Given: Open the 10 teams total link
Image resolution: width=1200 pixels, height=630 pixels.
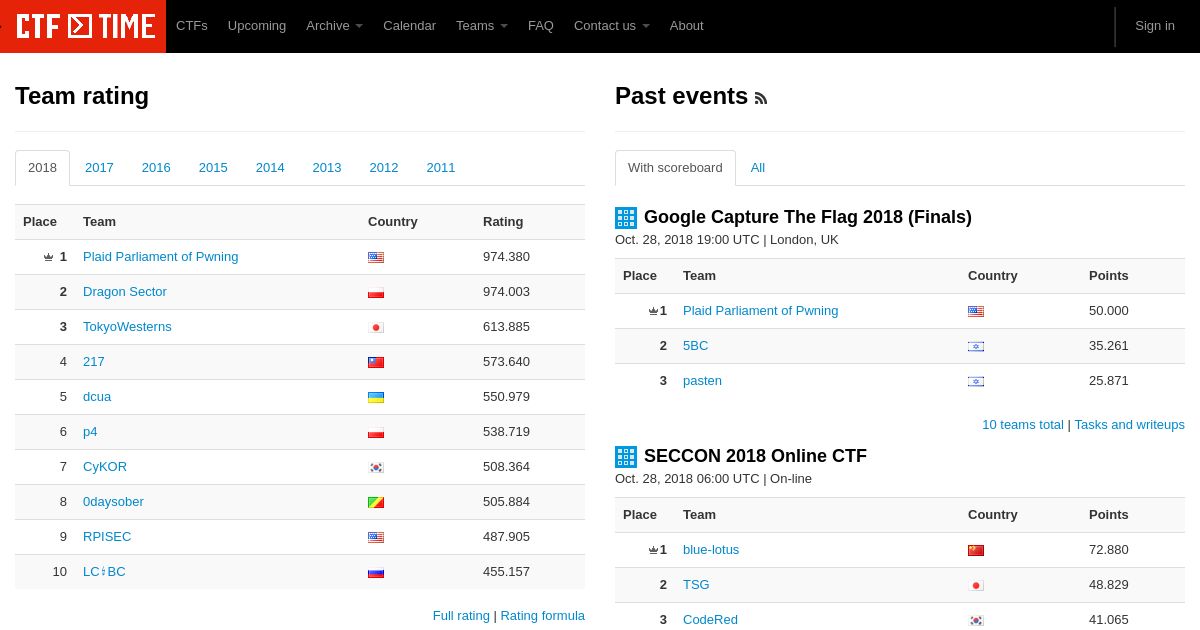Looking at the screenshot, I should [x=1023, y=425].
